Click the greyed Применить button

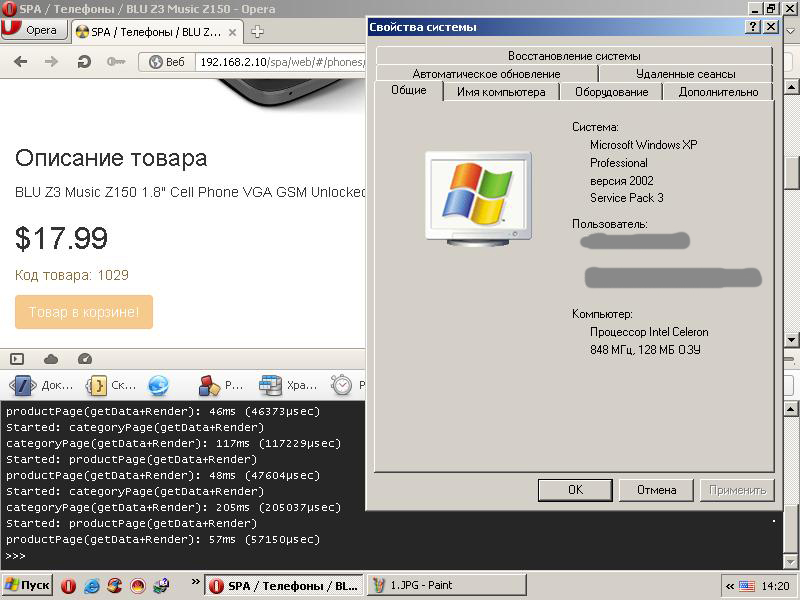click(x=737, y=490)
